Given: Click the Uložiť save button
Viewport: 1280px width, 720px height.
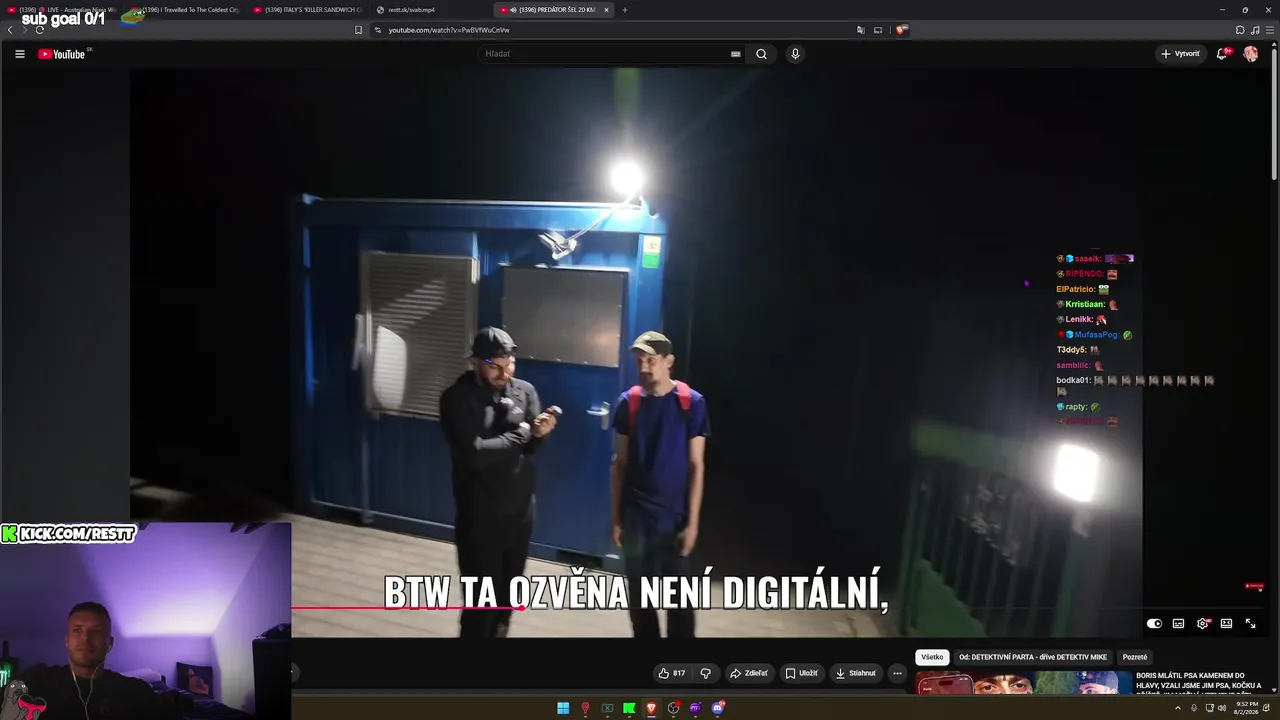Looking at the screenshot, I should click(x=801, y=673).
